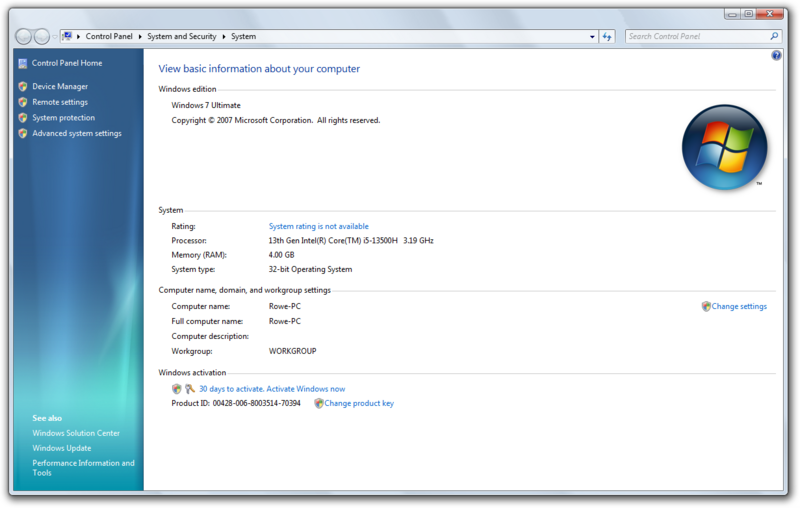Click the search magnifier icon

pos(774,36)
